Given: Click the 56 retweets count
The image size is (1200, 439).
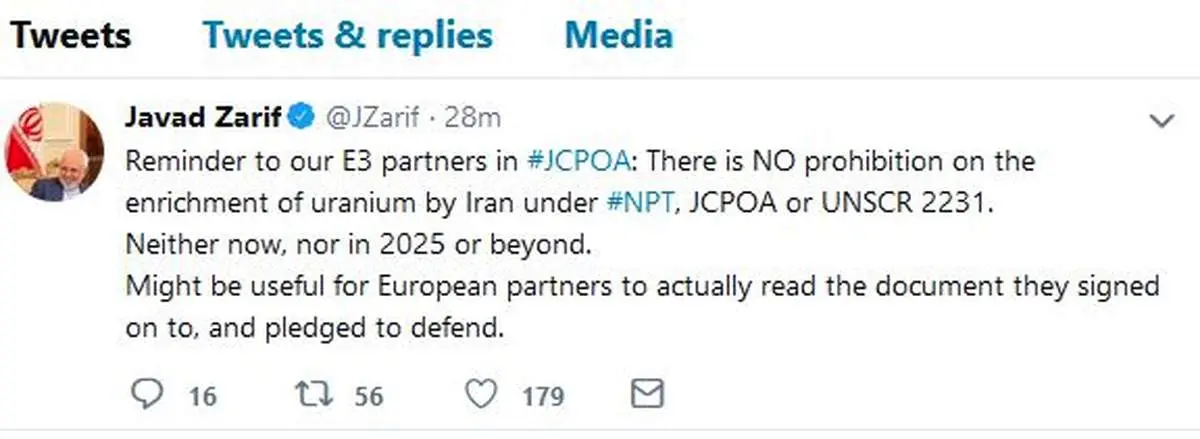Looking at the screenshot, I should pyautogui.click(x=369, y=396).
